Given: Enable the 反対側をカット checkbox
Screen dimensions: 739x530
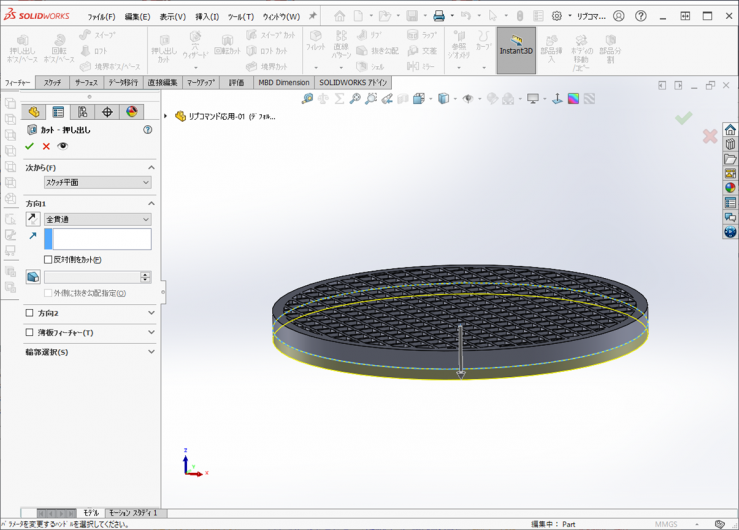Looking at the screenshot, I should point(48,260).
